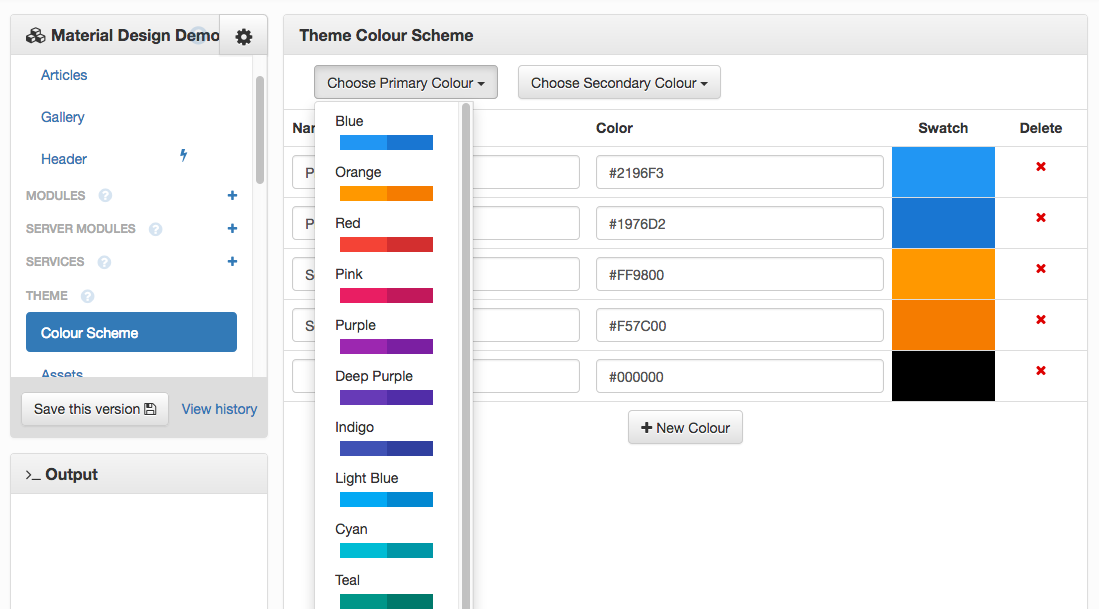Screen dimensions: 1099x609
Task: Click the plus icon beside SERVICES
Action: [232, 262]
